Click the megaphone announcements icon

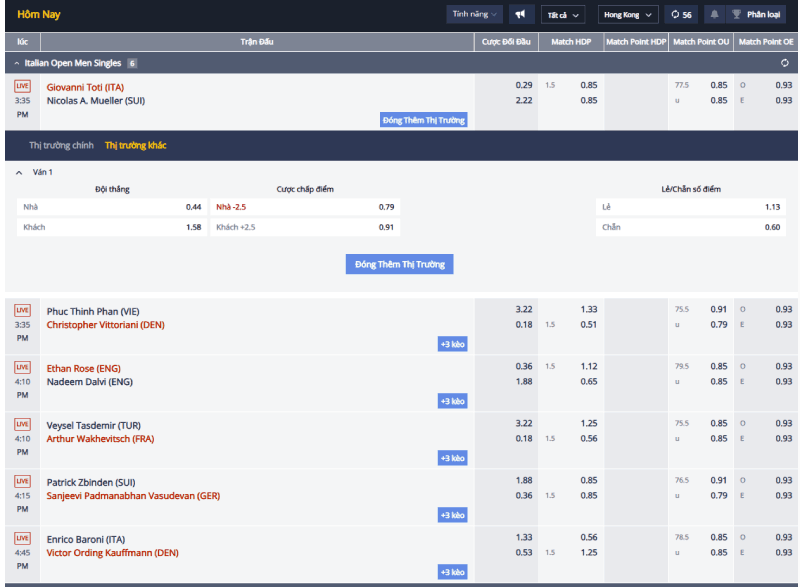(521, 14)
